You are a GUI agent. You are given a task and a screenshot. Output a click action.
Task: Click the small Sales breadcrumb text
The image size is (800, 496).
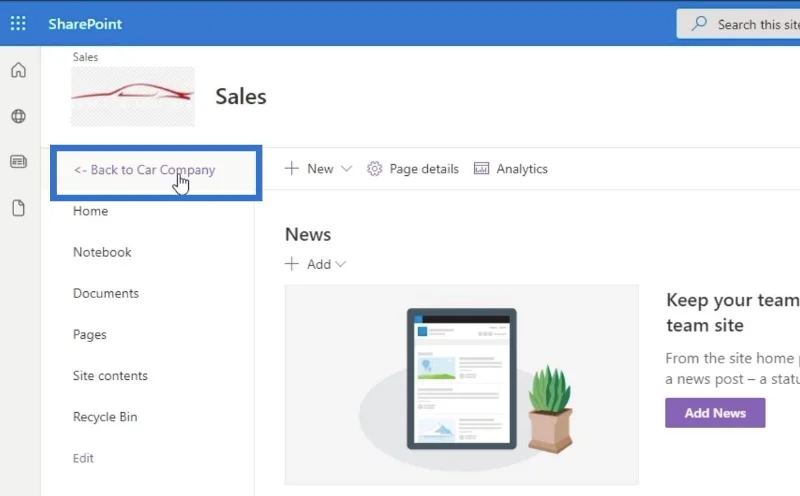85,57
